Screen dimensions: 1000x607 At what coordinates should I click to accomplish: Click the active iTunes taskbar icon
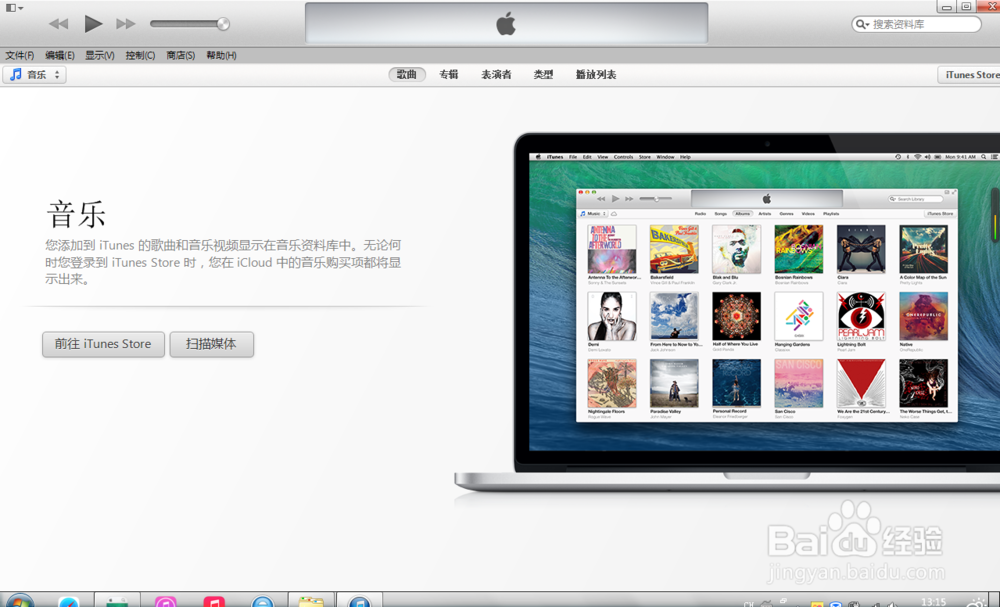tap(359, 601)
